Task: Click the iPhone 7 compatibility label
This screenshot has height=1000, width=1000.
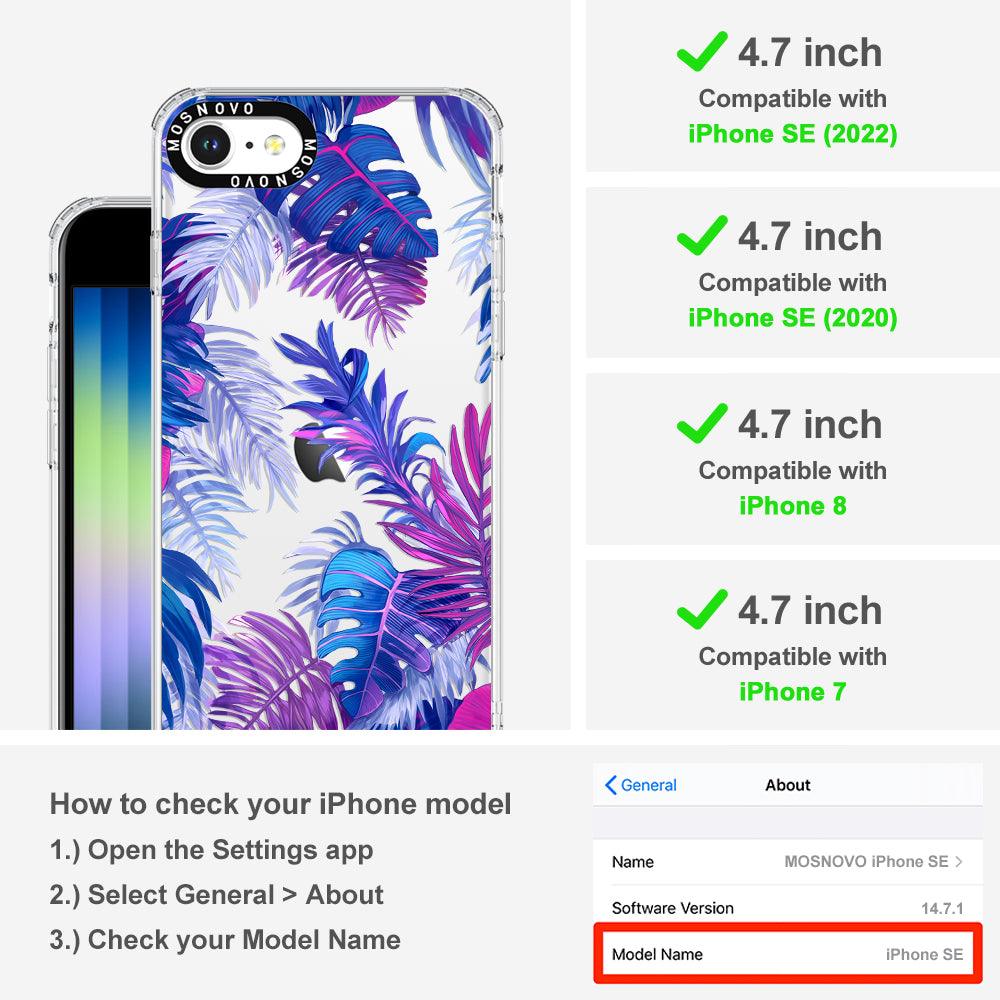Action: coord(793,691)
